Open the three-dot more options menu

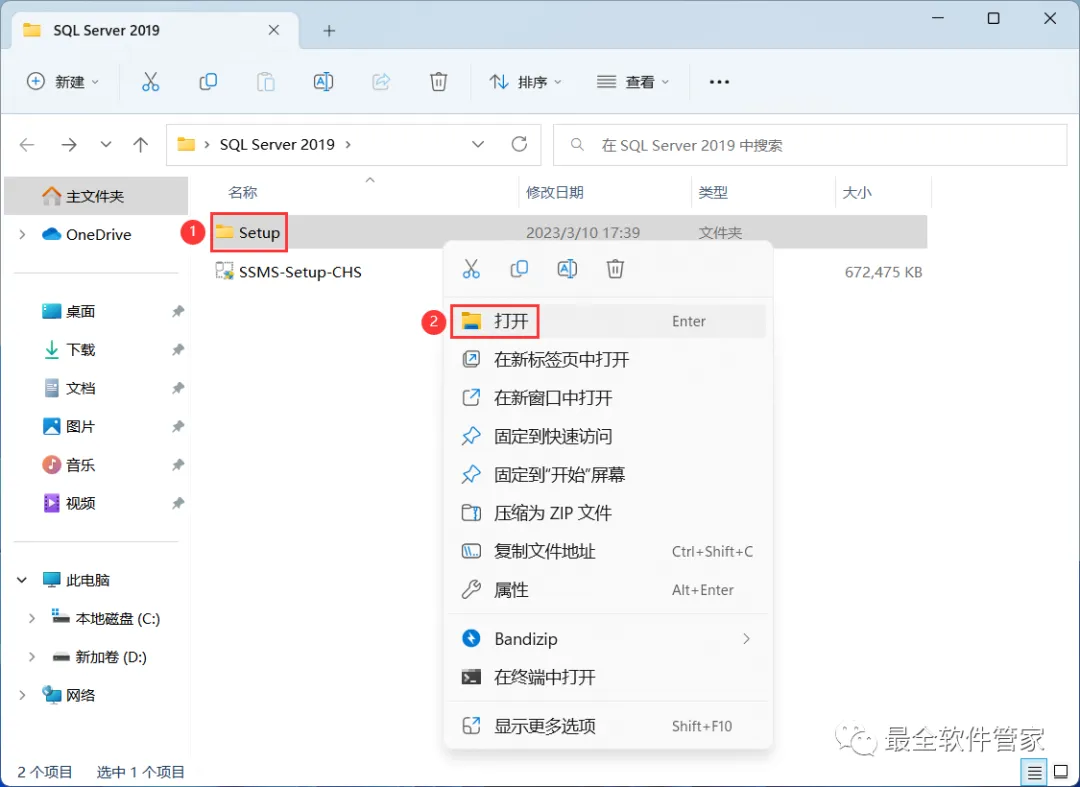coord(719,82)
